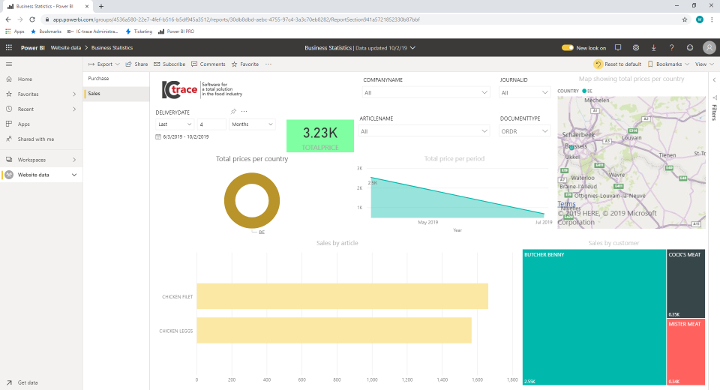This screenshot has width=720, height=390.
Task: Click the Share button
Action: [x=137, y=64]
